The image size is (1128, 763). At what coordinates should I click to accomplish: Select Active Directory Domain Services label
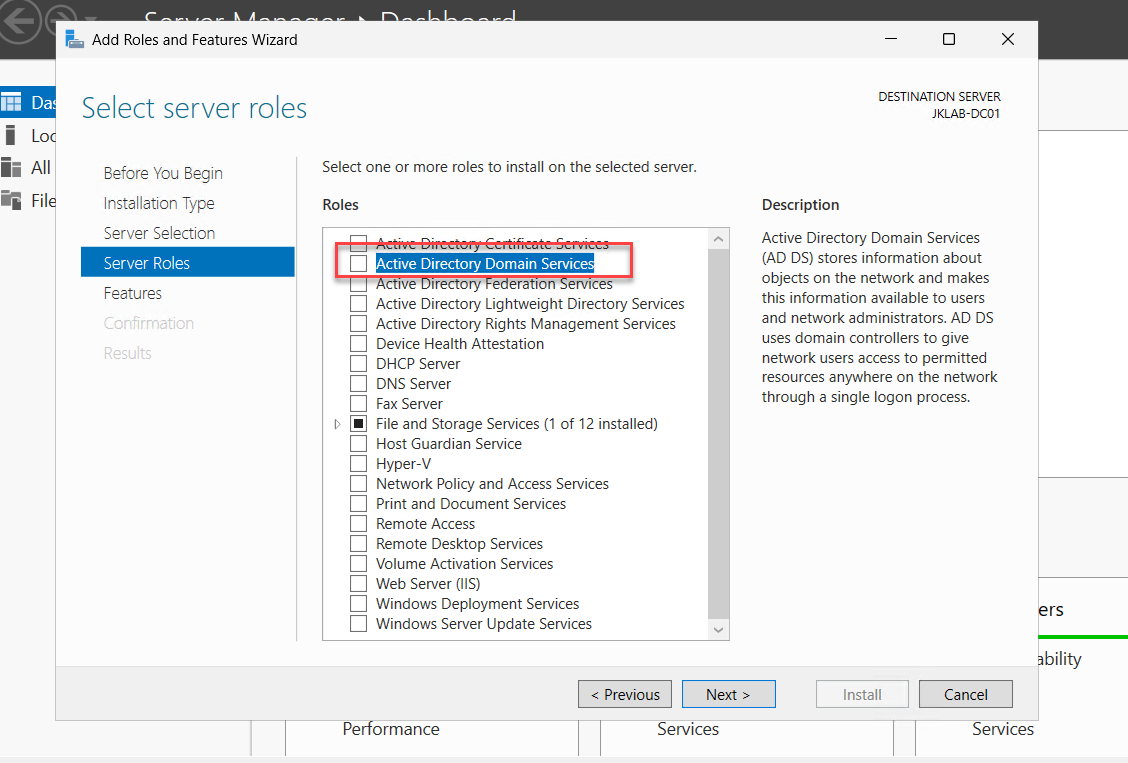485,264
